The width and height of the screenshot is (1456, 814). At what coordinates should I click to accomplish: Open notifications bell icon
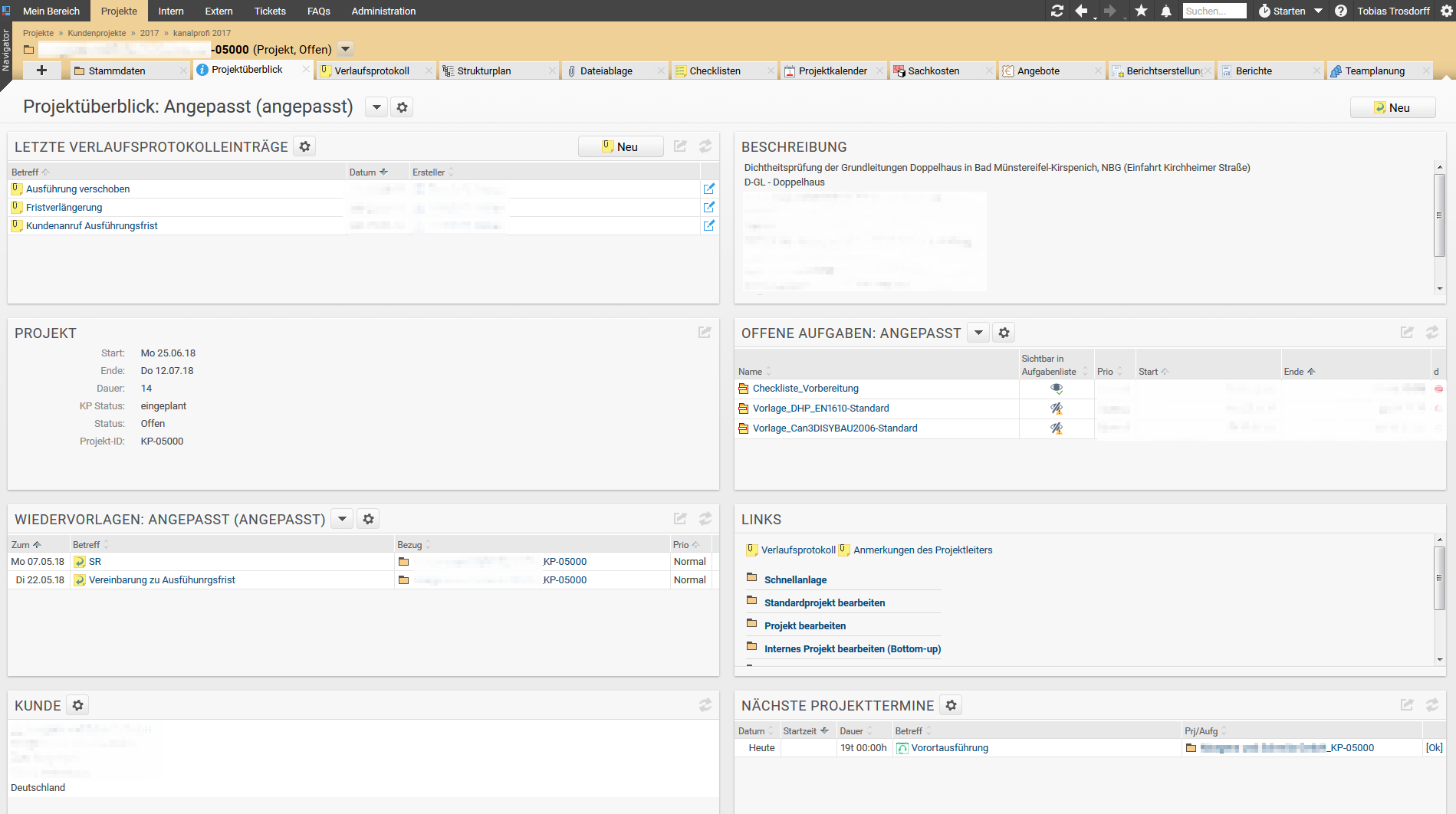(1165, 11)
